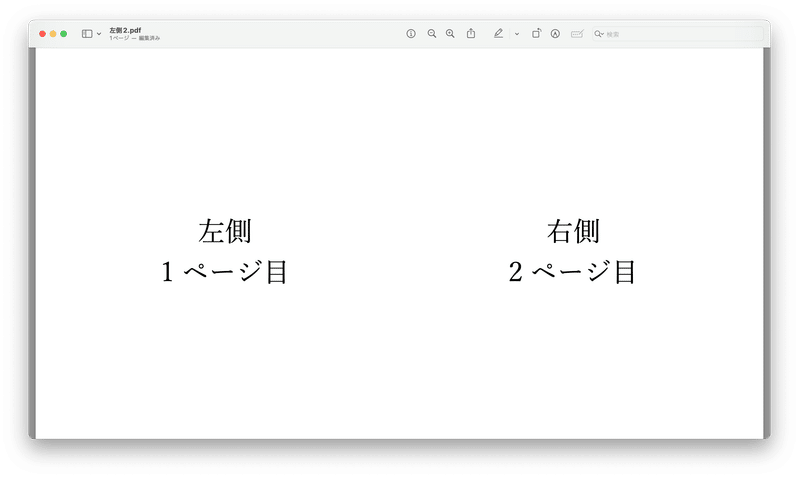
Task: Click the 2 ページ目 text
Action: [x=572, y=271]
